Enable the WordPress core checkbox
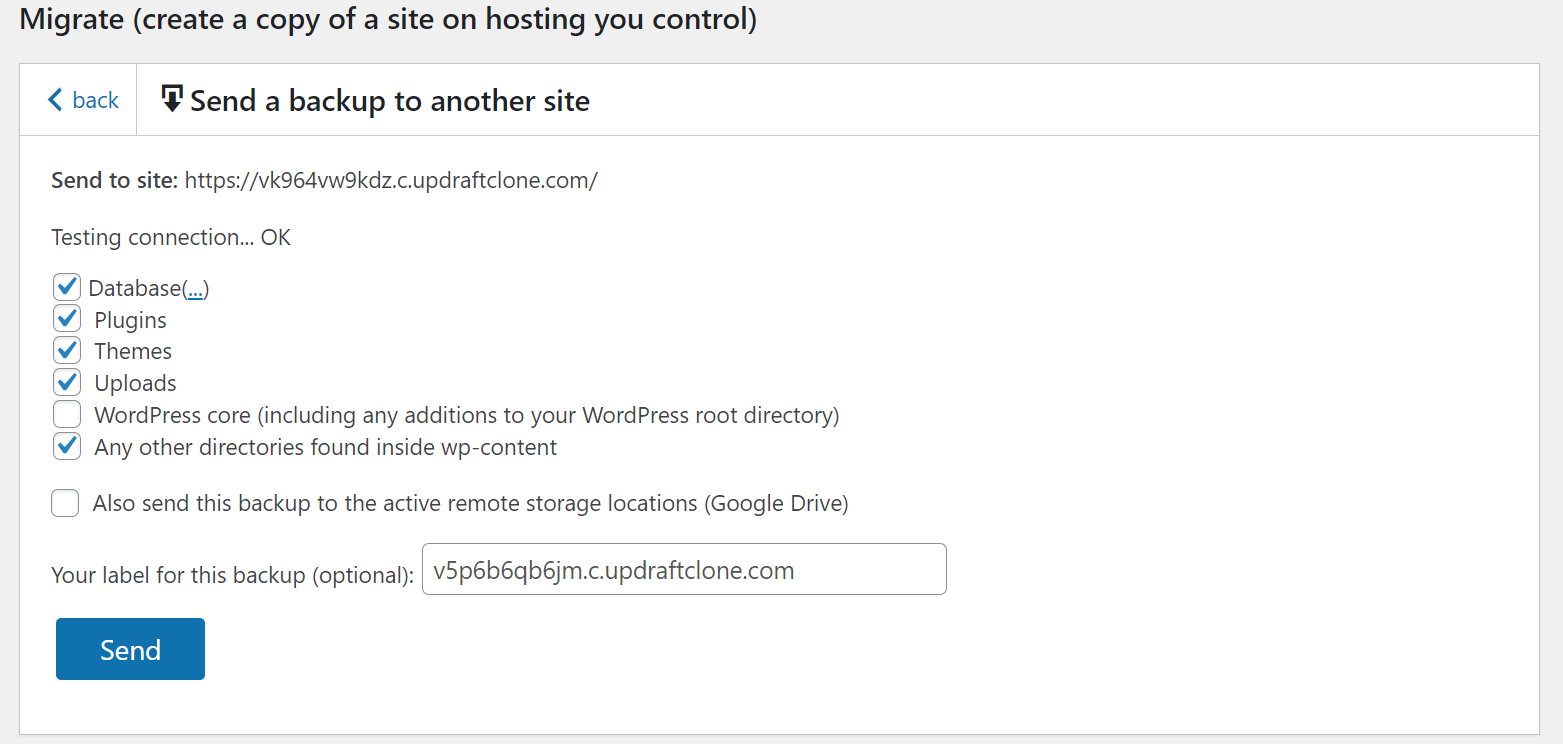The image size is (1563, 744). (67, 415)
